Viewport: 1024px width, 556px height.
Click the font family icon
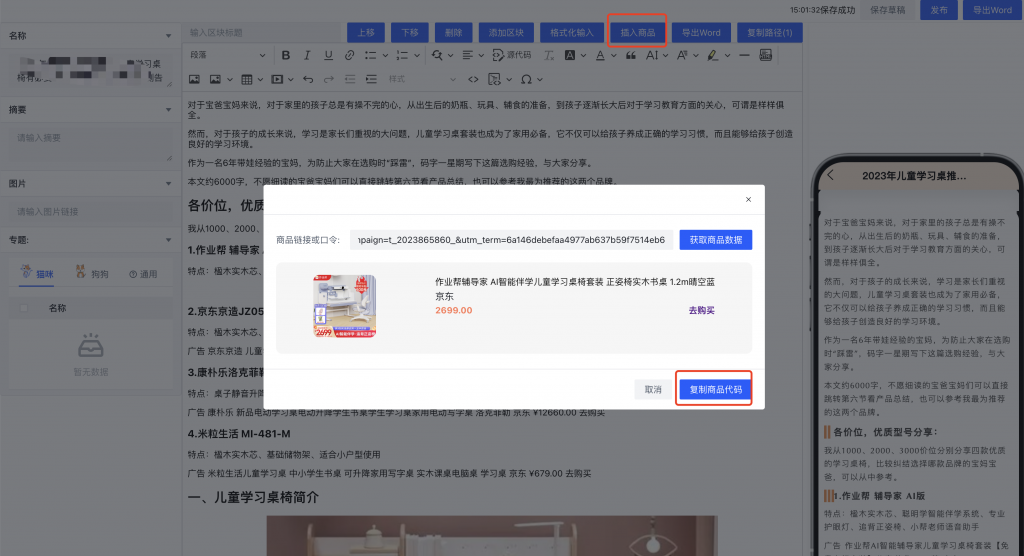pos(682,56)
